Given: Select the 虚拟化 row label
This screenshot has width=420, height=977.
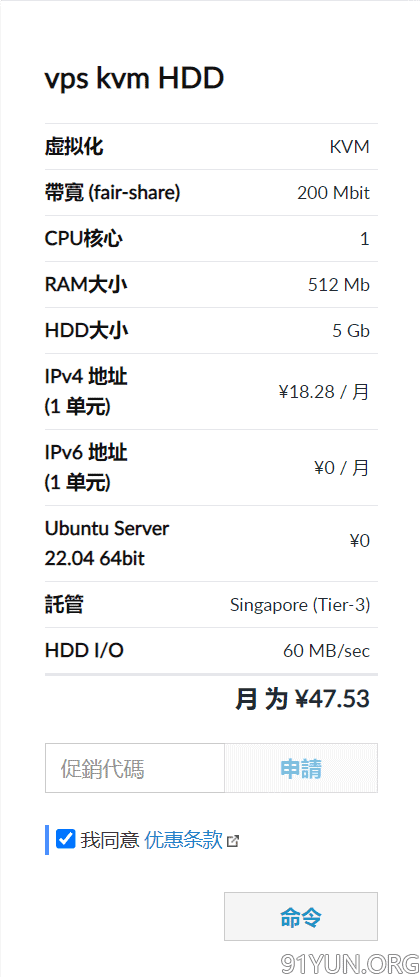Looking at the screenshot, I should (x=74, y=146).
